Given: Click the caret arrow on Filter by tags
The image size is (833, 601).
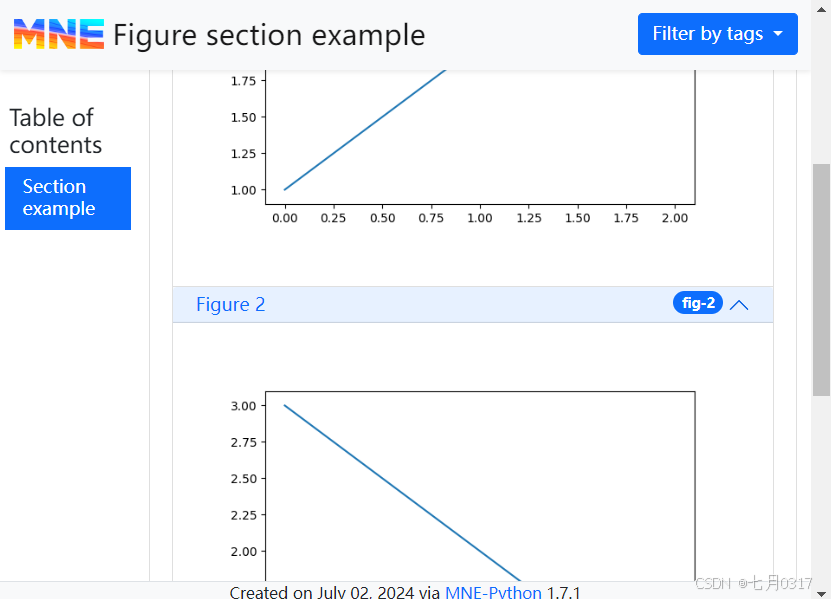Looking at the screenshot, I should (778, 34).
